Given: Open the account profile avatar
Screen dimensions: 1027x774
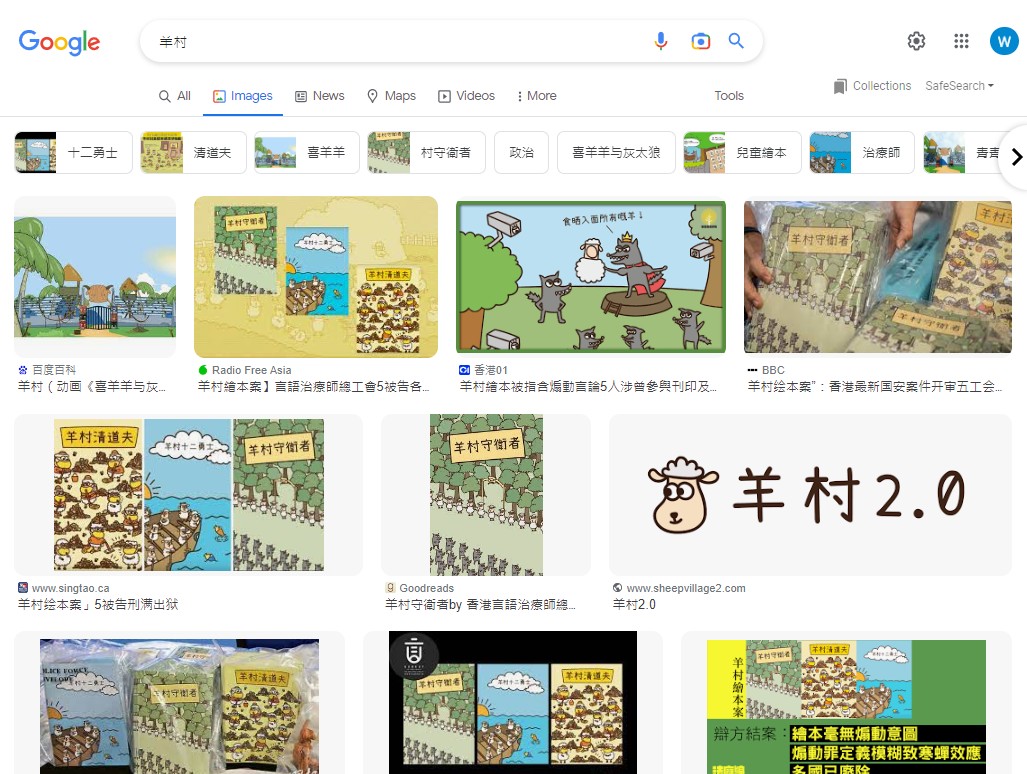Looking at the screenshot, I should click(x=1003, y=41).
